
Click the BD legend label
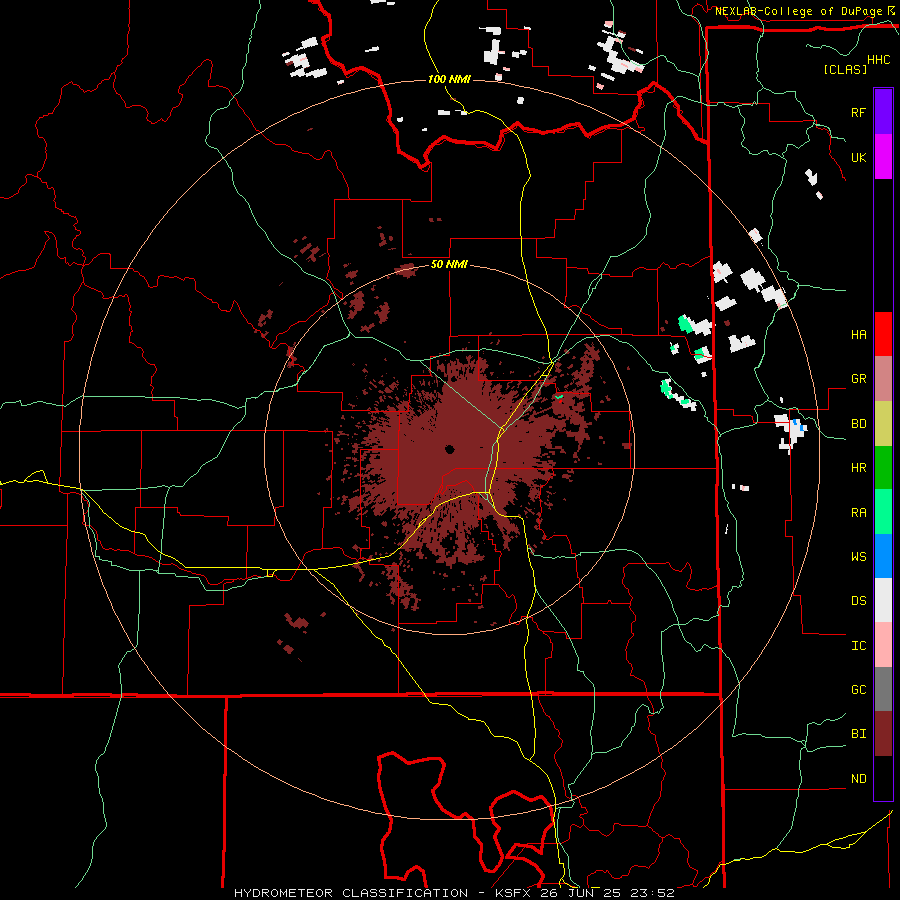click(x=858, y=424)
